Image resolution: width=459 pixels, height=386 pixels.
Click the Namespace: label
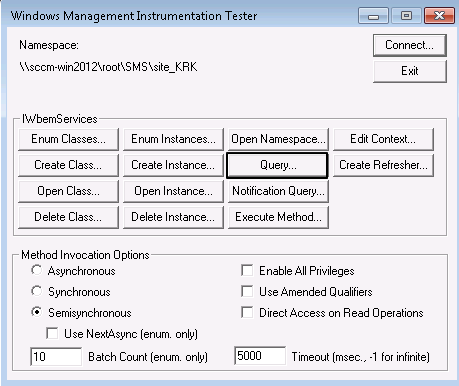point(49,45)
